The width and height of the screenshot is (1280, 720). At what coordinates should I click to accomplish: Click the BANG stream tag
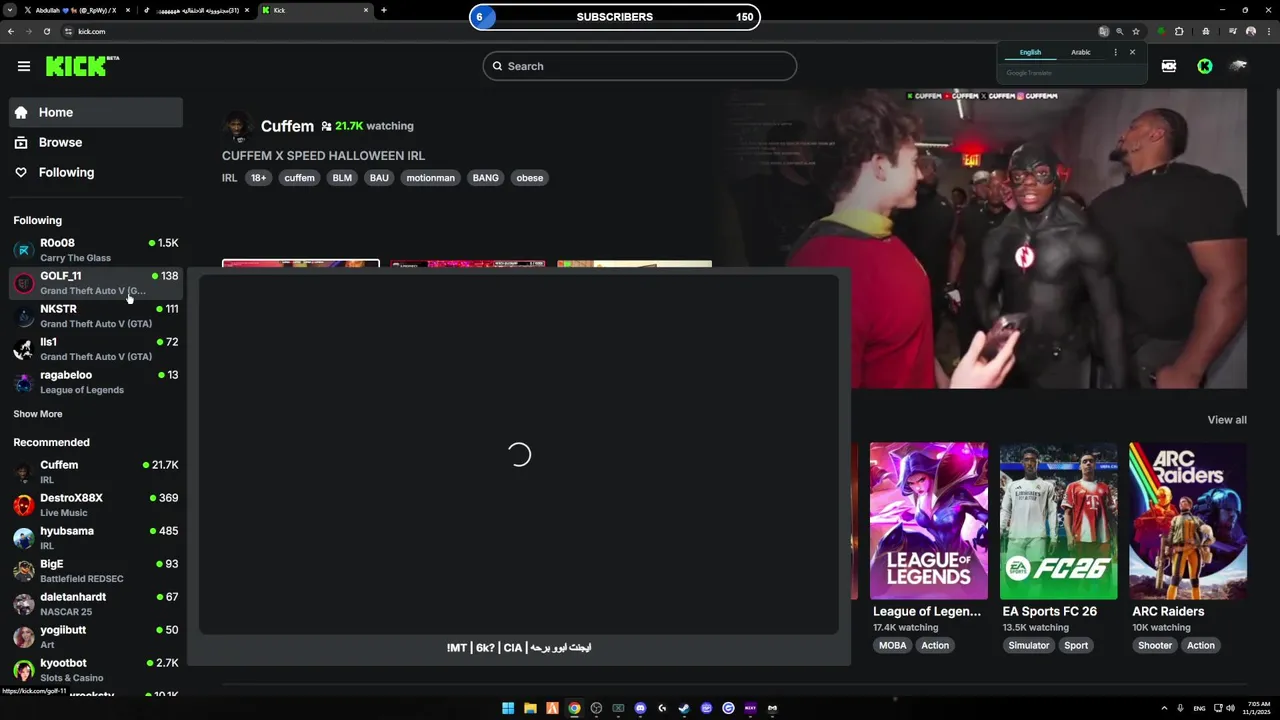(485, 178)
